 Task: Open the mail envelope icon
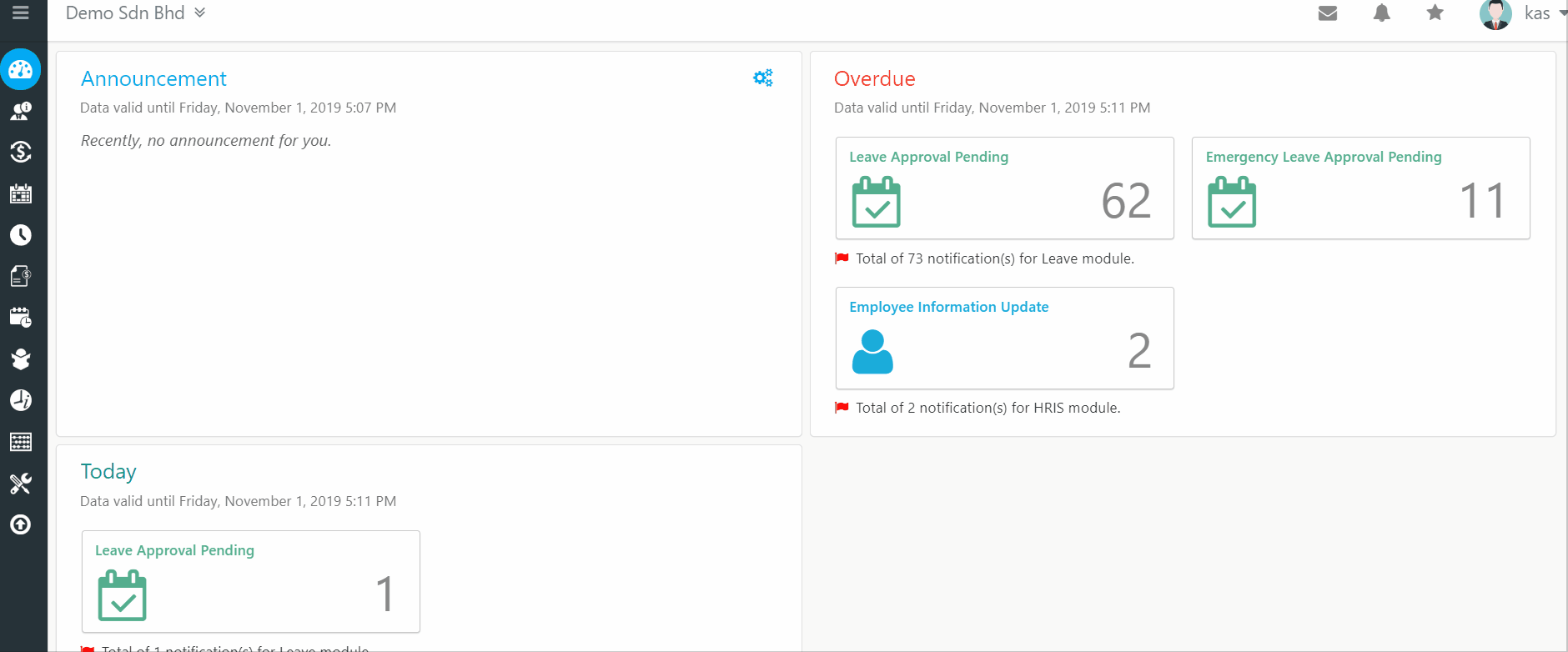pyautogui.click(x=1328, y=13)
